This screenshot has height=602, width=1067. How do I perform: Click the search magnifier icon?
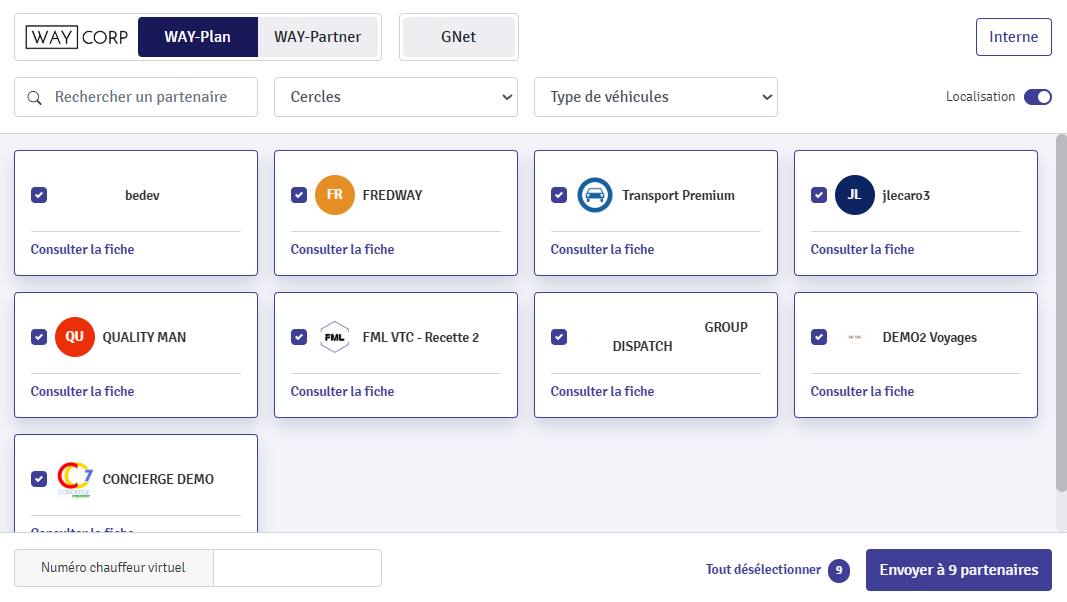point(34,98)
